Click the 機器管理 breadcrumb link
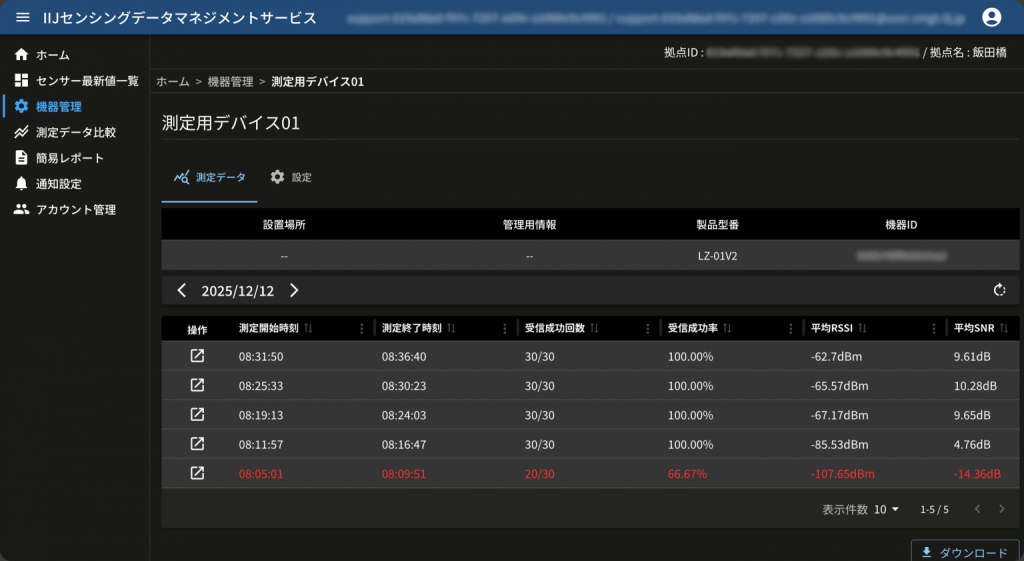The image size is (1024, 561). pos(230,81)
